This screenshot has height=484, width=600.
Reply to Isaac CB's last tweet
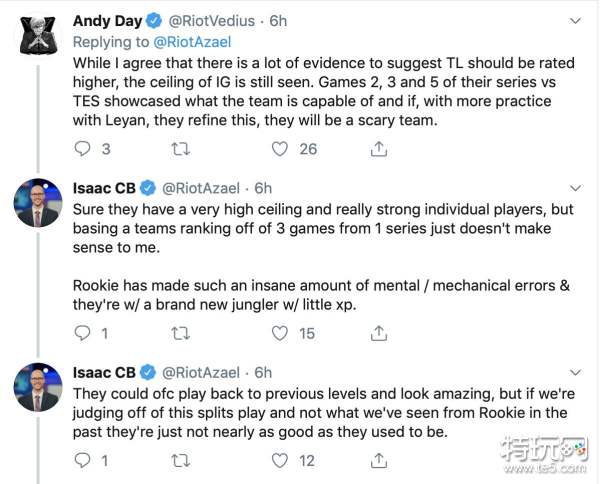pos(85,461)
